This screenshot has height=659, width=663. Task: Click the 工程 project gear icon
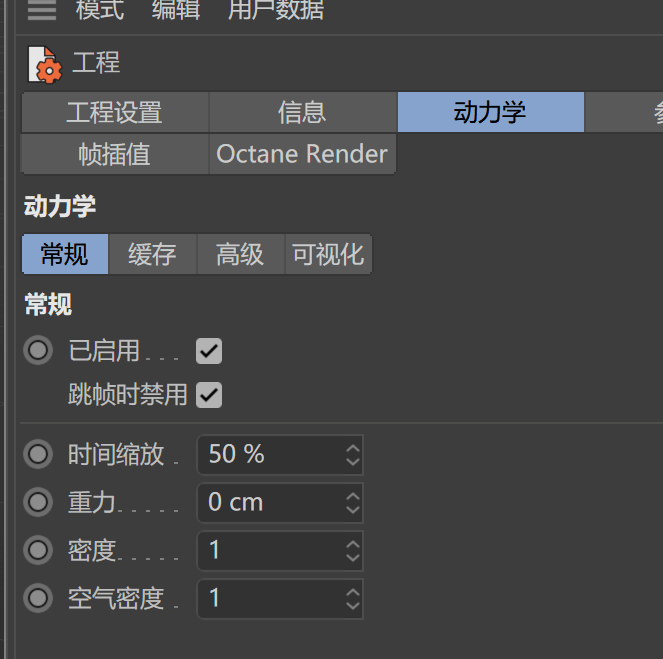tap(45, 65)
